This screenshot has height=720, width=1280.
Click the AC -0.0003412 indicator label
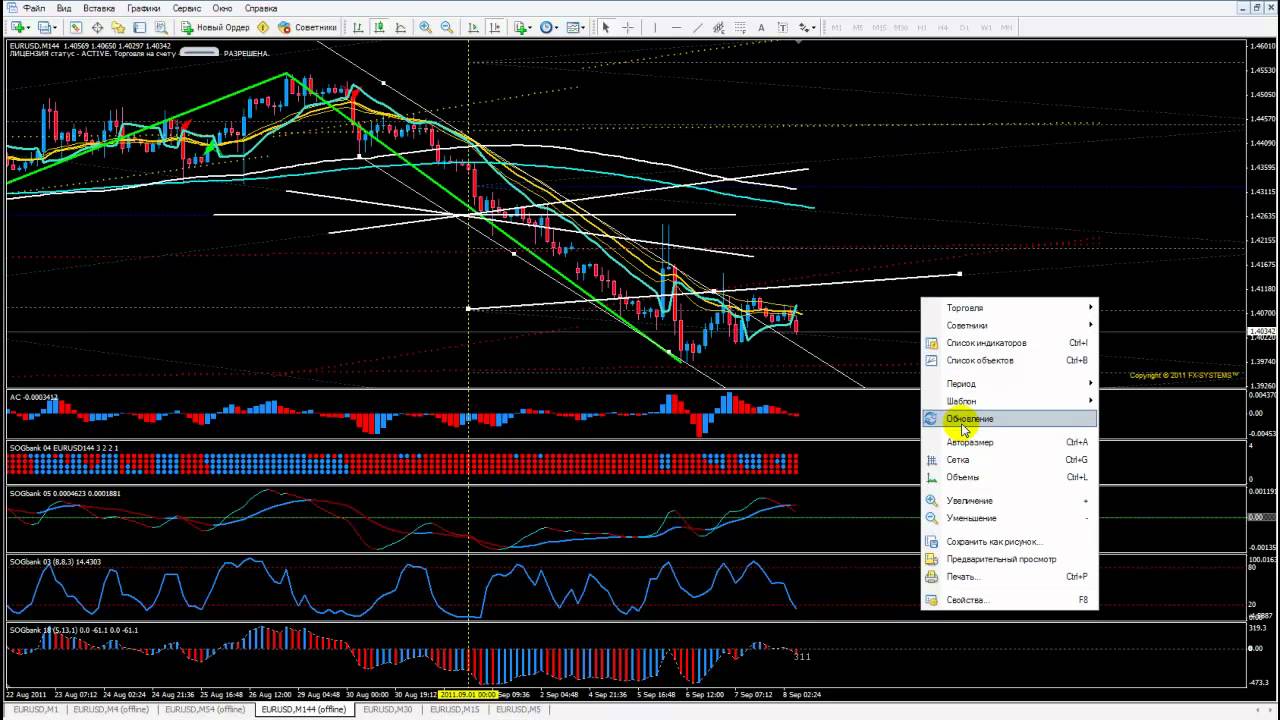tap(33, 397)
